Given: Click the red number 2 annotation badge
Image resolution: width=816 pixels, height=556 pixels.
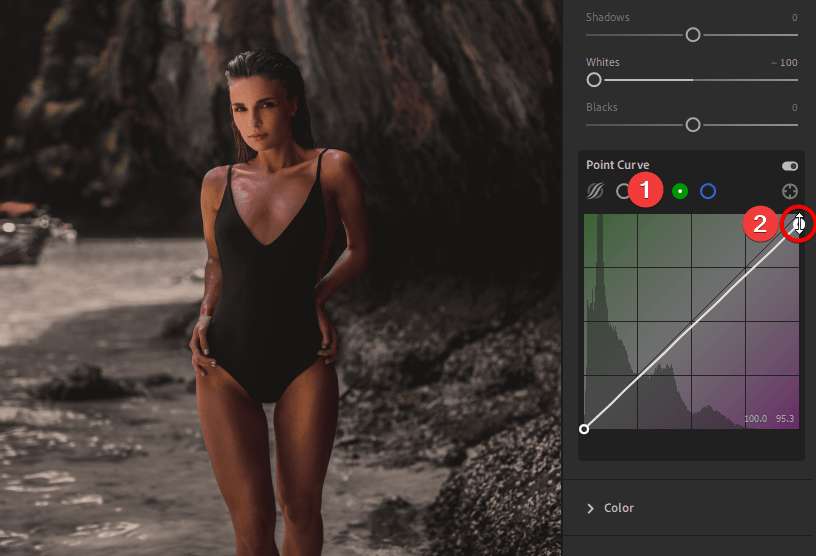Looking at the screenshot, I should point(760,224).
